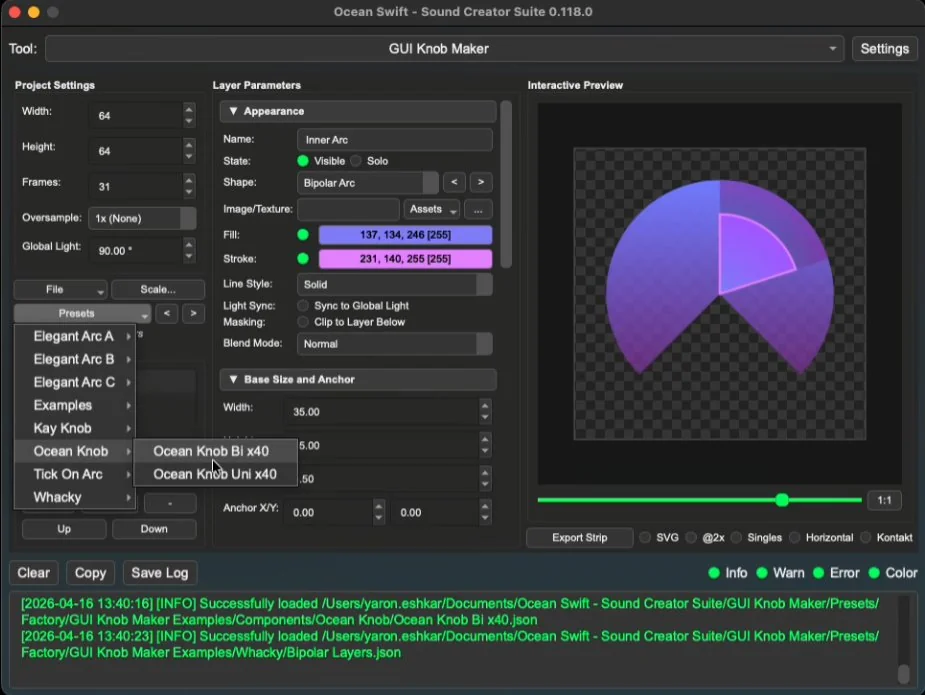Open Elegant Arc A submenu

click(75, 336)
